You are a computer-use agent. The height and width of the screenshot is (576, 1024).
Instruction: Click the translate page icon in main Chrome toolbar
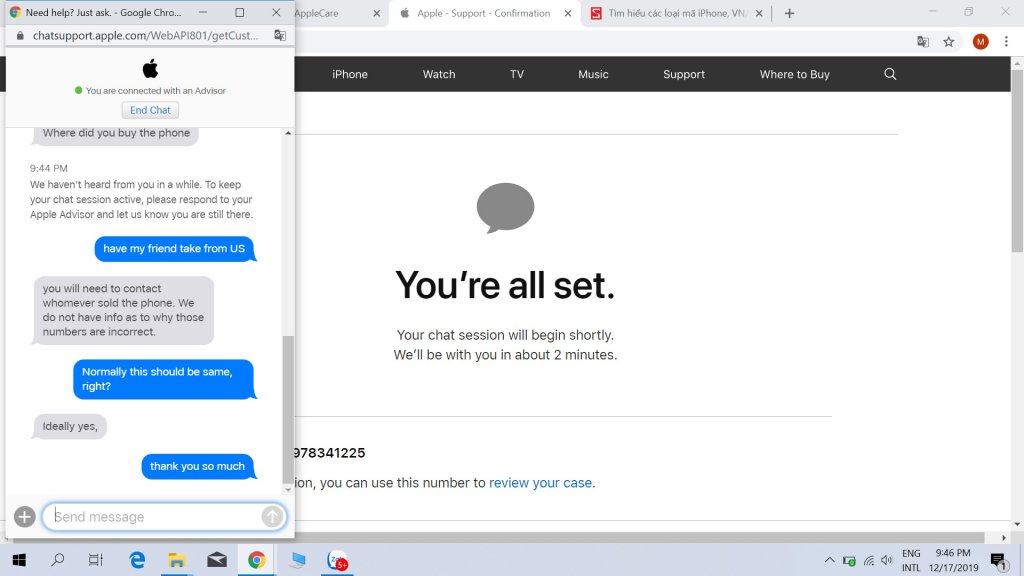pos(923,42)
